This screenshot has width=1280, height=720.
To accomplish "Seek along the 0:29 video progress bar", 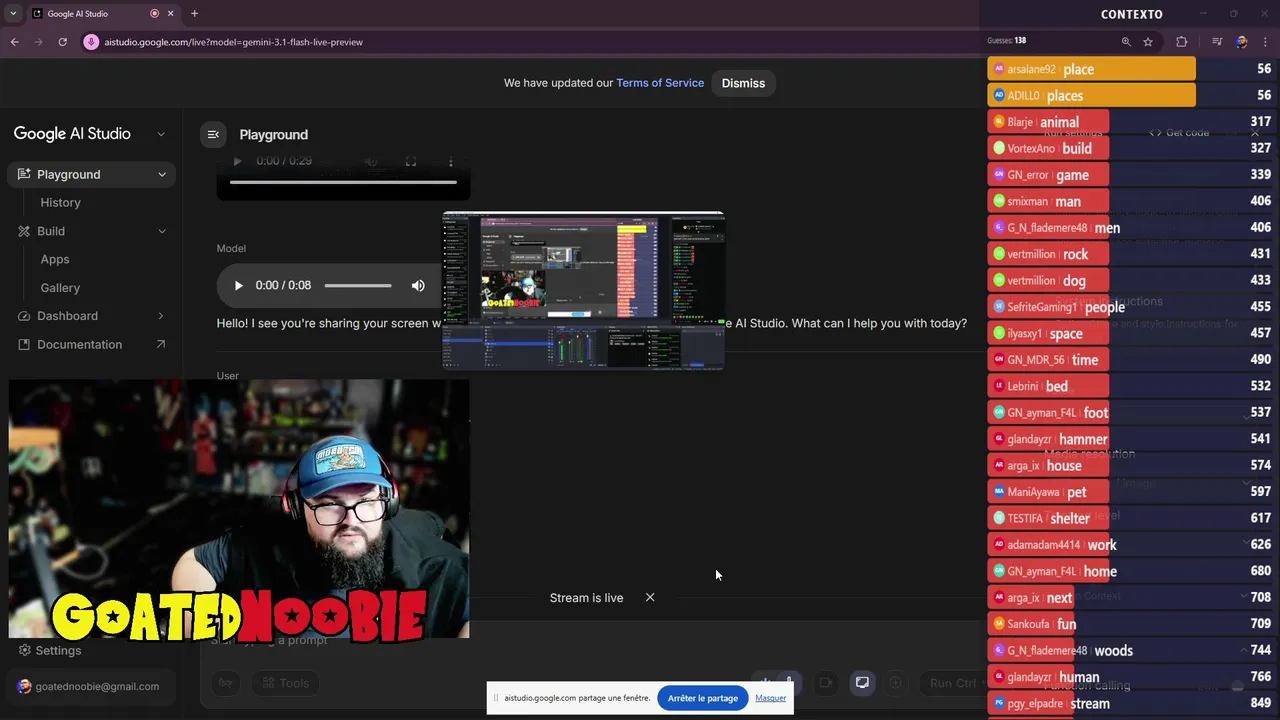I will [343, 182].
